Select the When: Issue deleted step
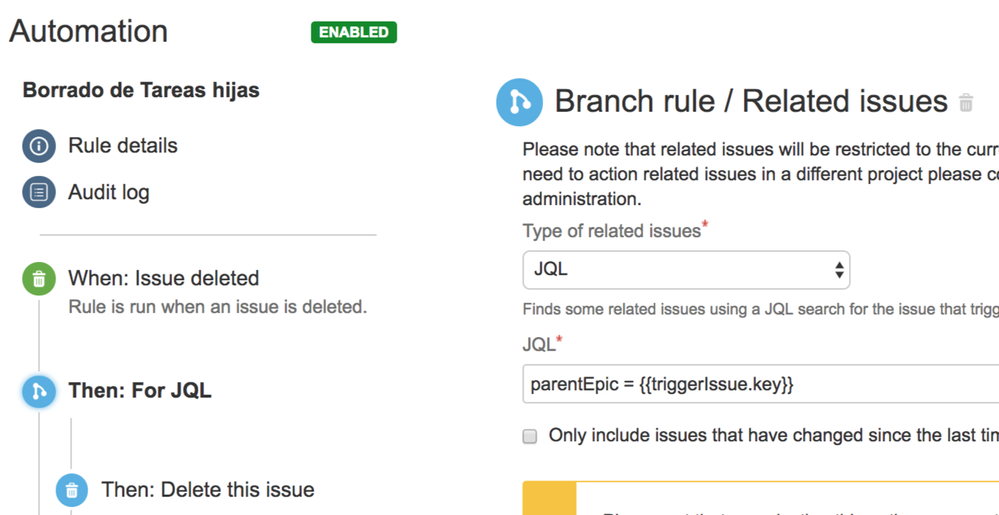 pyautogui.click(x=164, y=279)
